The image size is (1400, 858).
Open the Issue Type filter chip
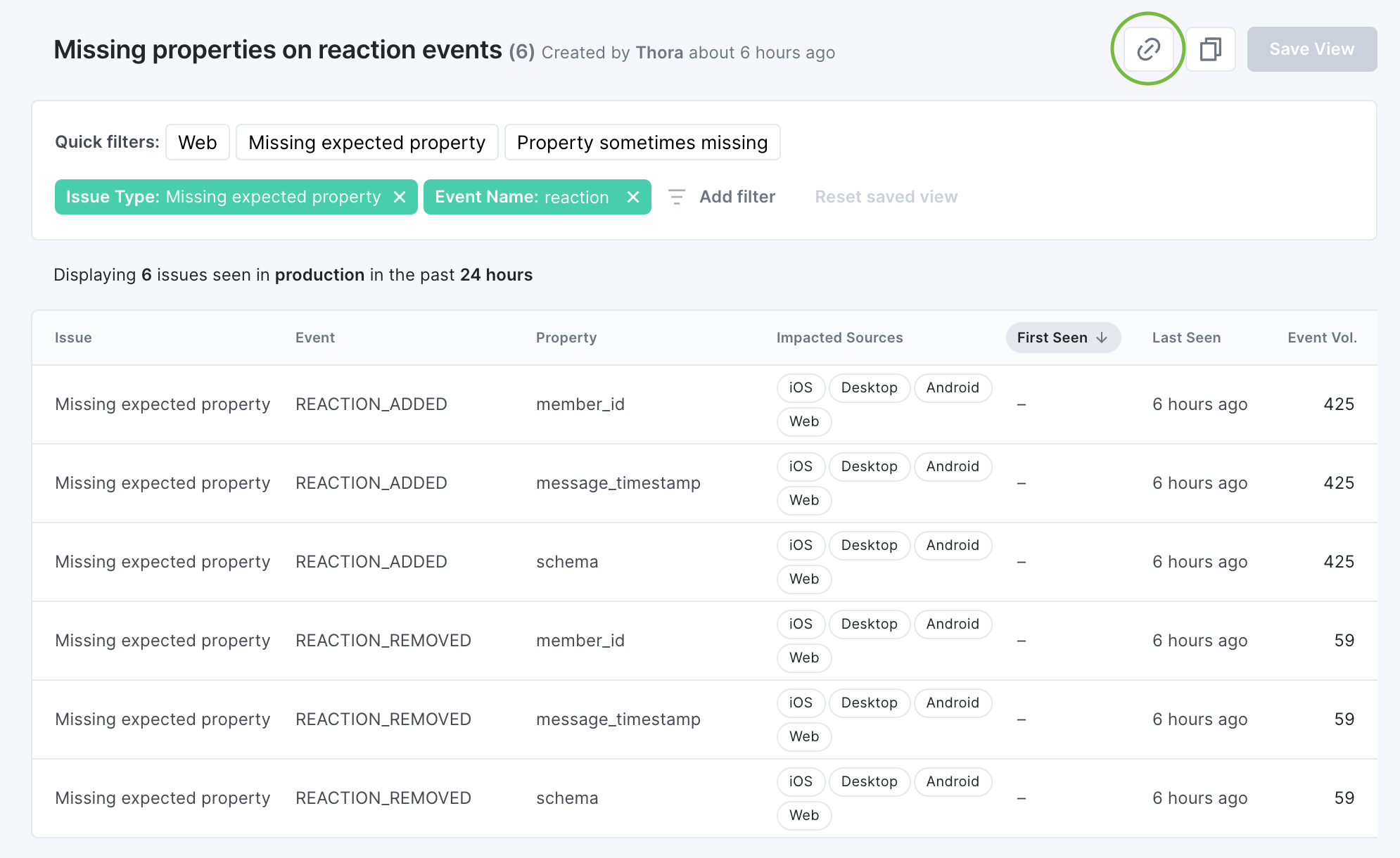click(223, 197)
